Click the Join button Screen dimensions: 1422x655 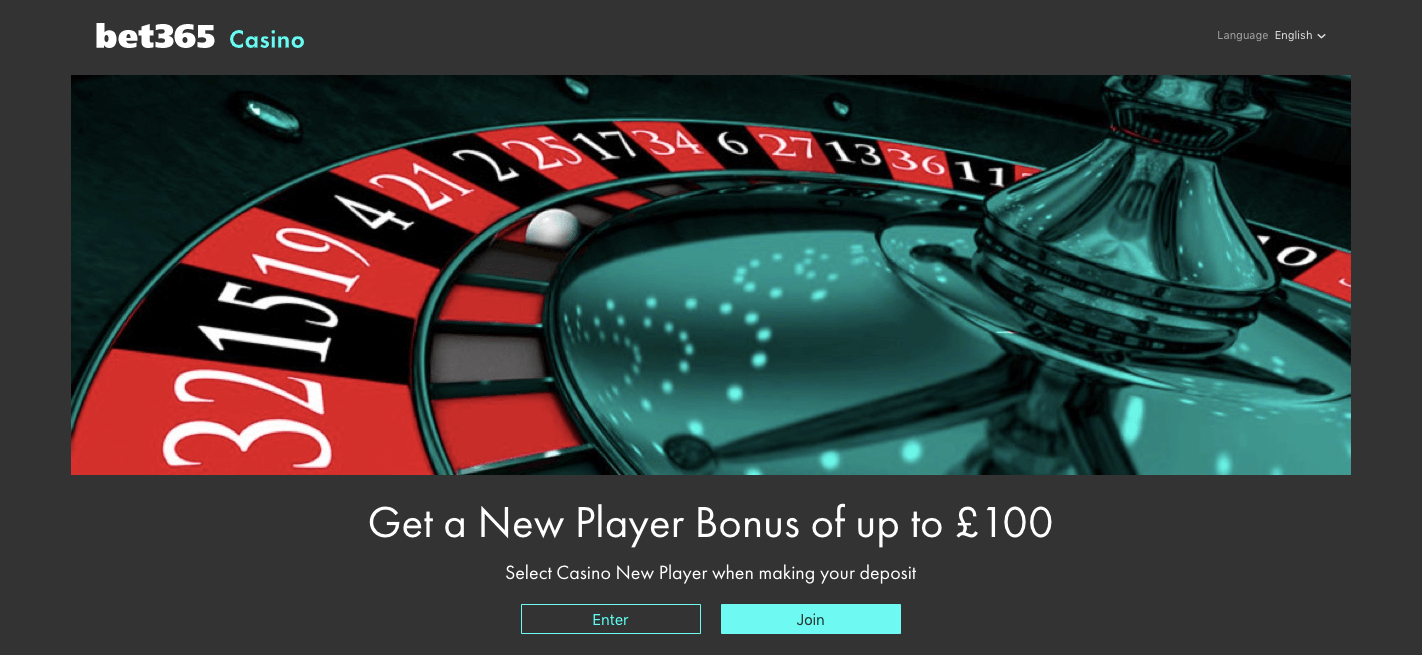(810, 619)
